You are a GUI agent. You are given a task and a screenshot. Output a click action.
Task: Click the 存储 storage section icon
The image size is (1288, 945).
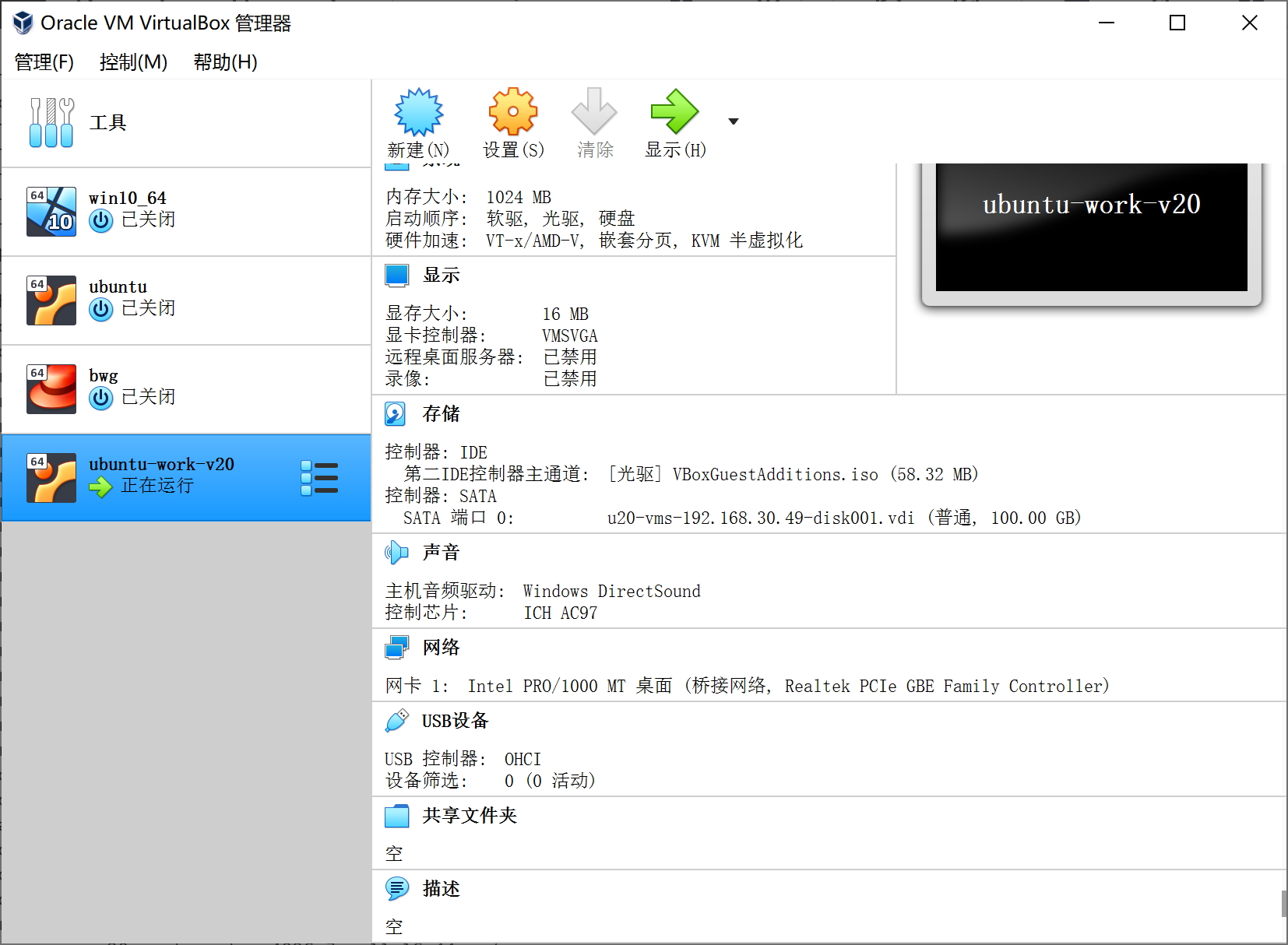[x=396, y=413]
